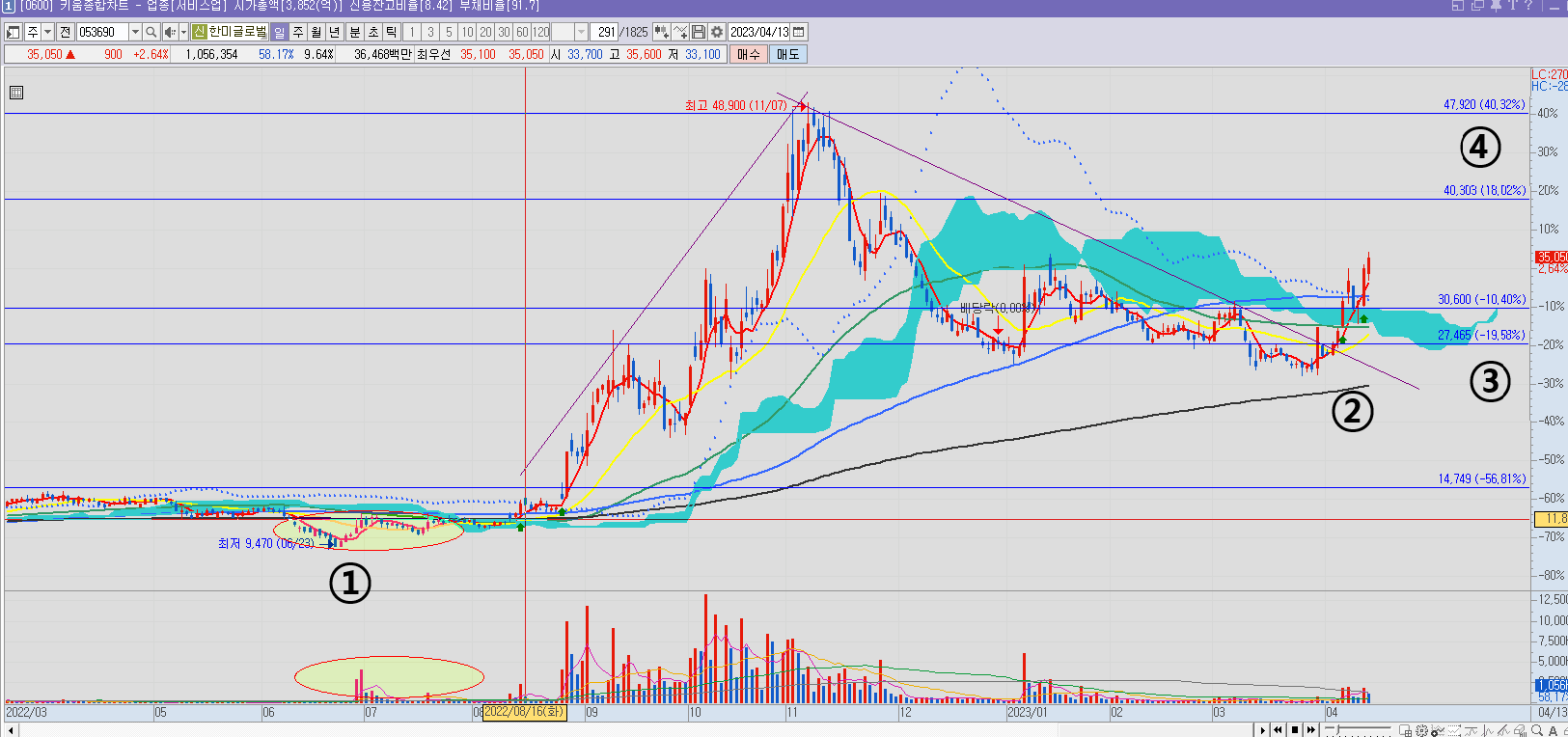
Task: Expand the speaker options dropdown arrow
Action: click(183, 32)
